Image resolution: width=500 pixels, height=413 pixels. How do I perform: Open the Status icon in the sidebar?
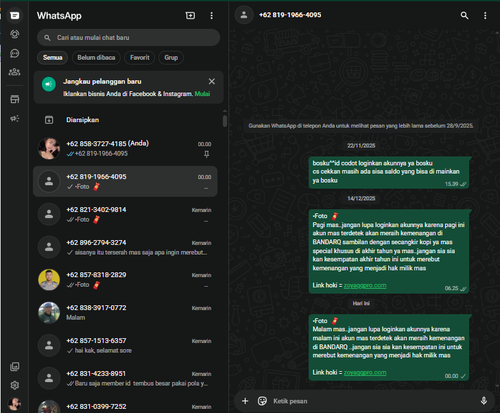(x=14, y=34)
